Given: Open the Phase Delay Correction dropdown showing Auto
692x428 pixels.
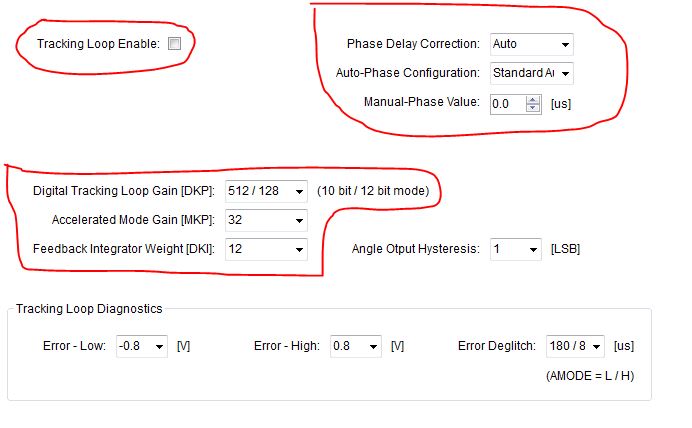Looking at the screenshot, I should click(x=531, y=44).
